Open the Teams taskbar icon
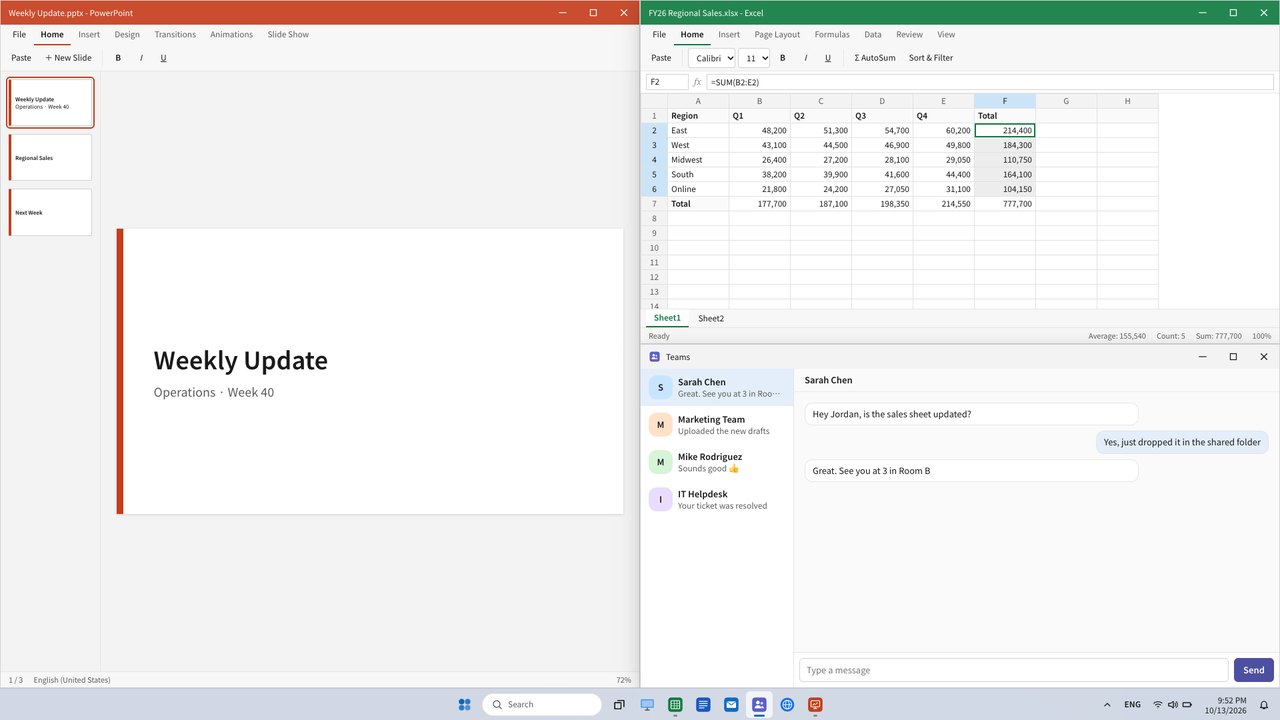 pos(759,704)
